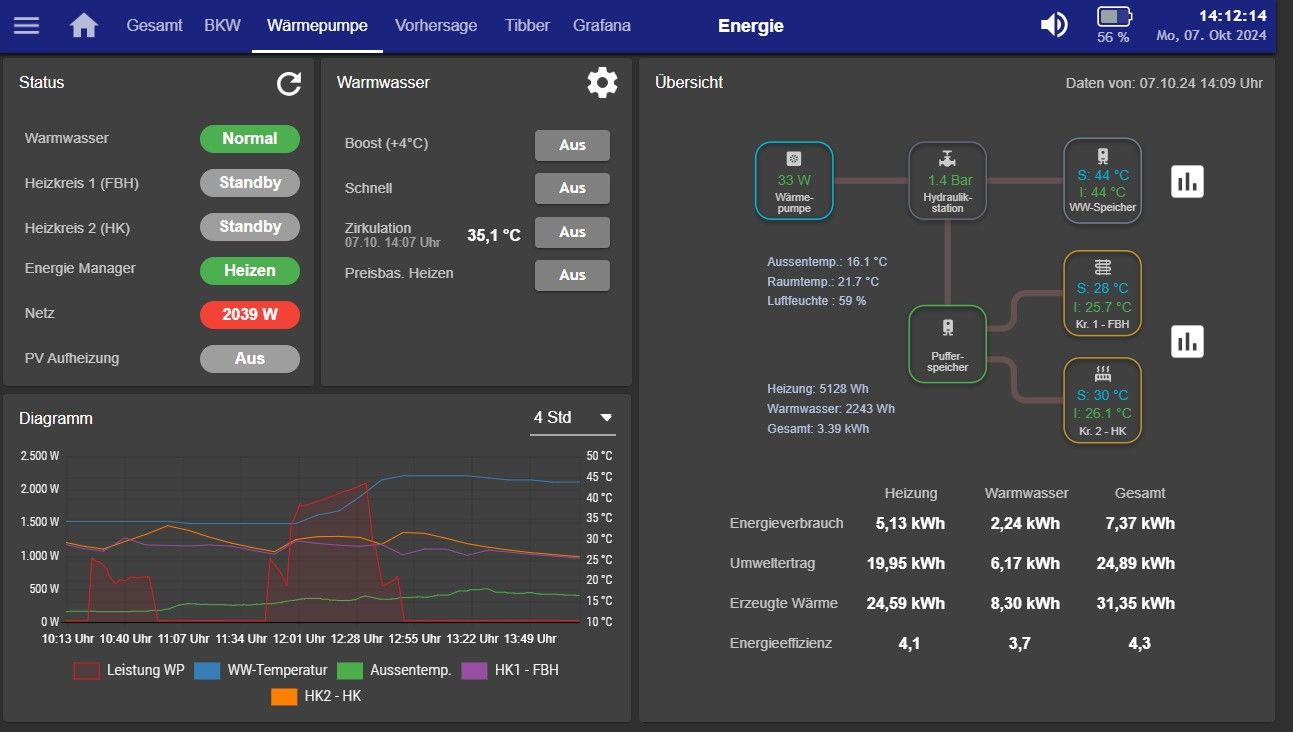
Task: Click the Zirkulation temperature 35,1 °C
Action: (x=494, y=235)
